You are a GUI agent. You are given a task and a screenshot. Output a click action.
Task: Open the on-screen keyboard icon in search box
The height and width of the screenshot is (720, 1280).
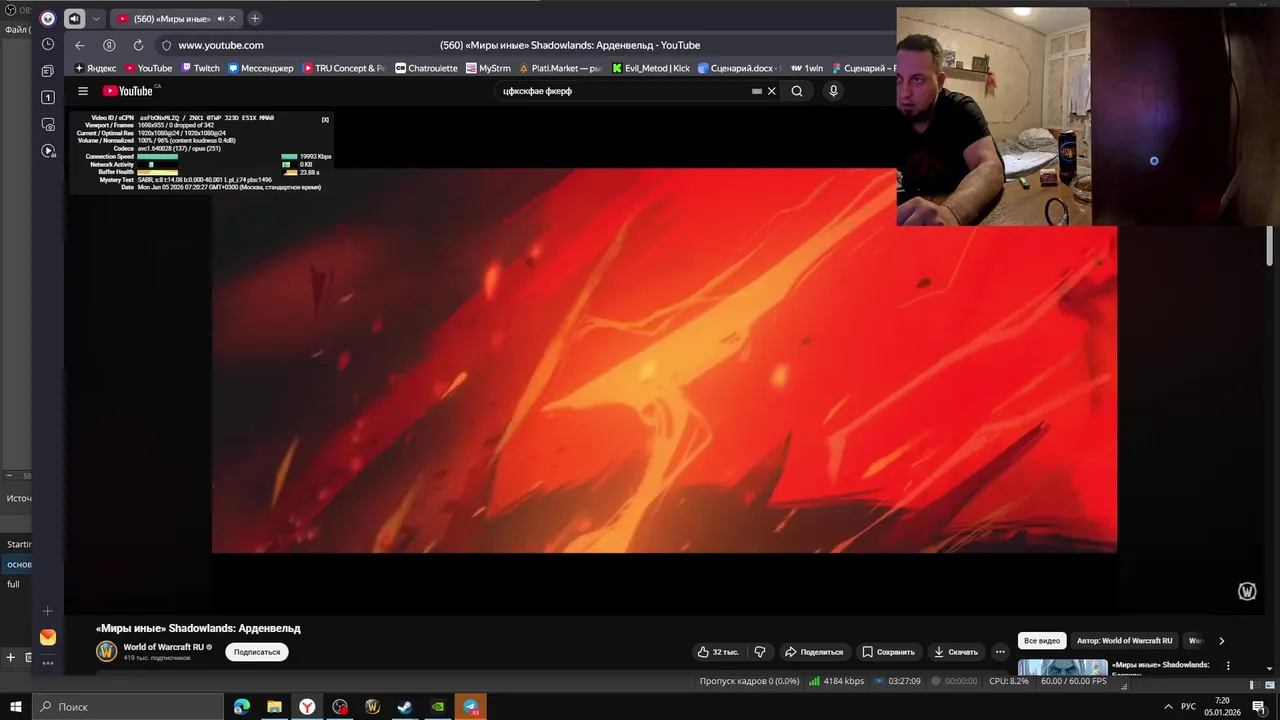(x=757, y=91)
